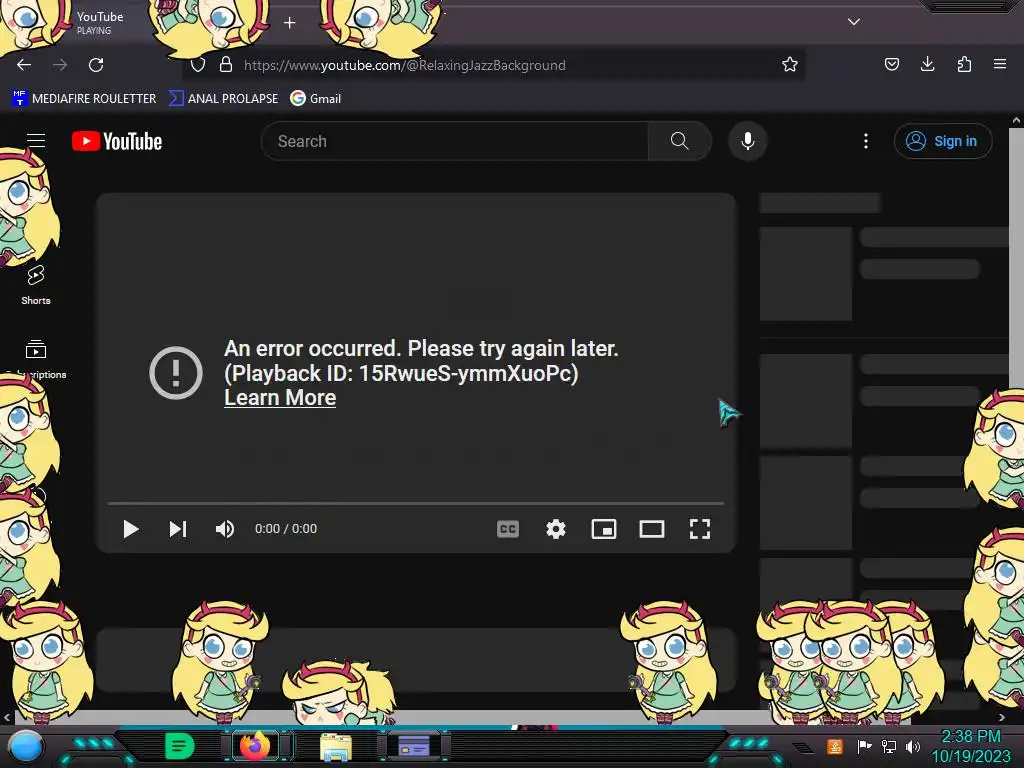
Task: Enable miniplayer mode
Action: 603,529
